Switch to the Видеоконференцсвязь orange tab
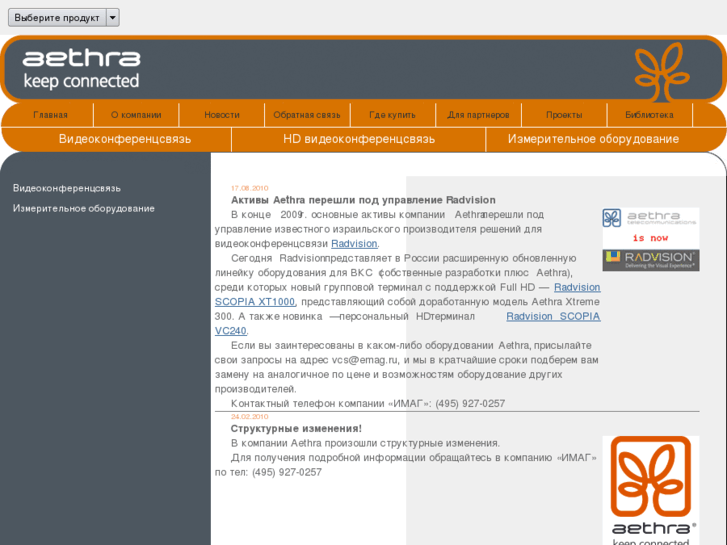The height and width of the screenshot is (545, 727). click(x=125, y=139)
